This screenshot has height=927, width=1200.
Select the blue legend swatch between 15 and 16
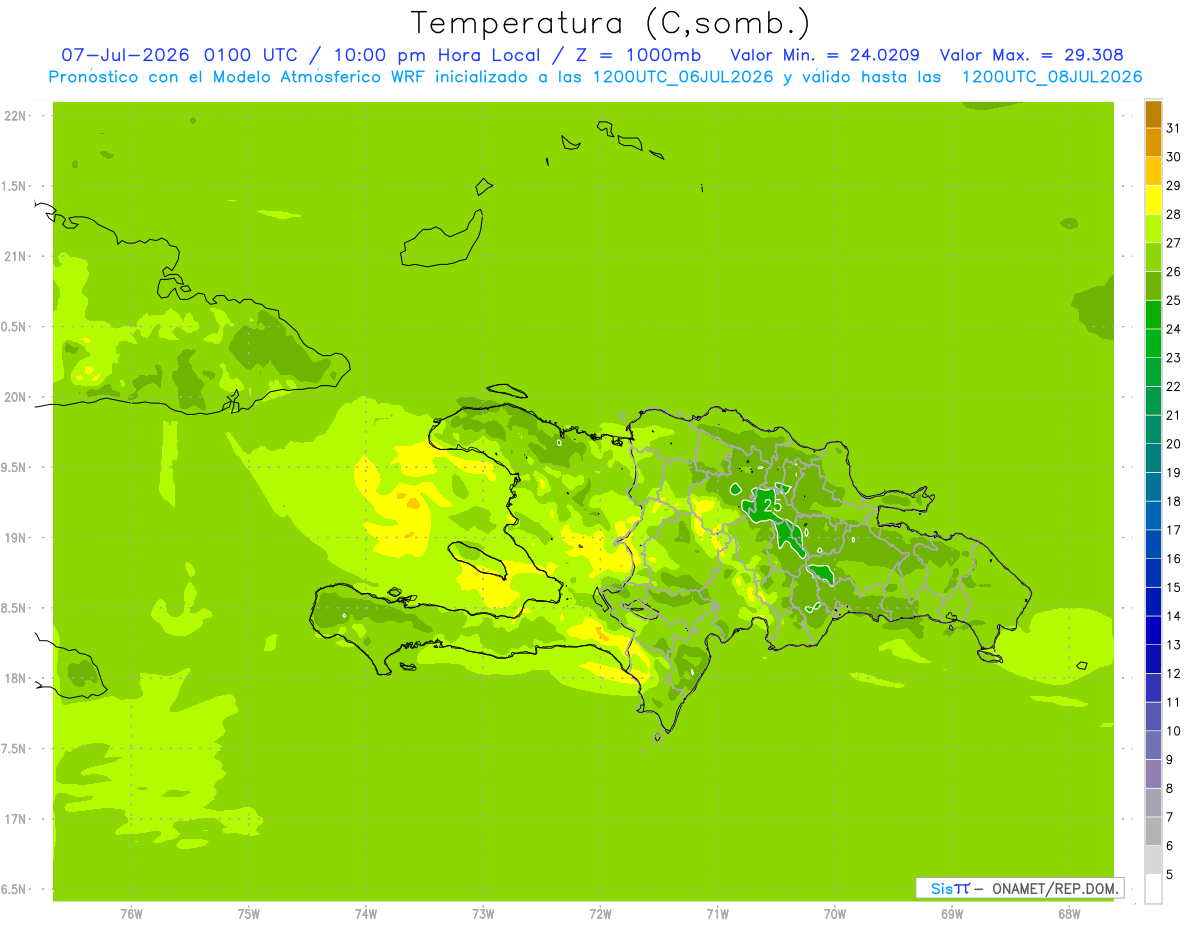click(1153, 572)
